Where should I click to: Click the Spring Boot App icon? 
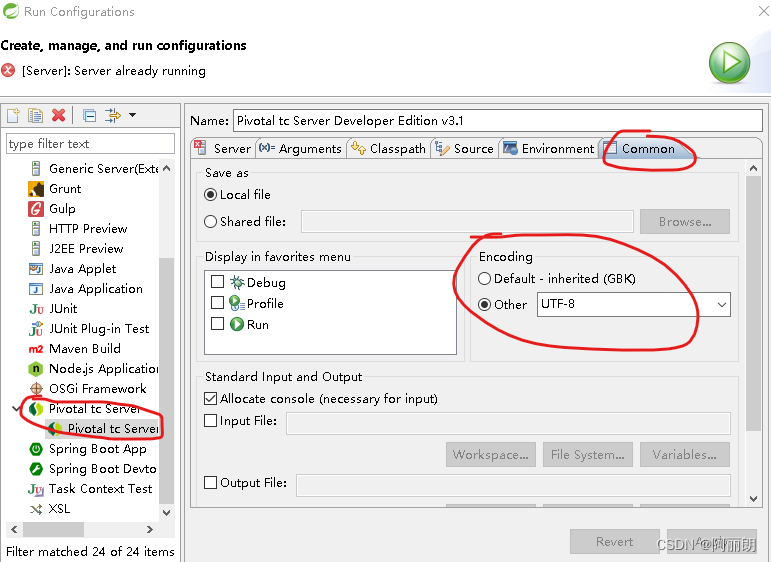tap(36, 449)
